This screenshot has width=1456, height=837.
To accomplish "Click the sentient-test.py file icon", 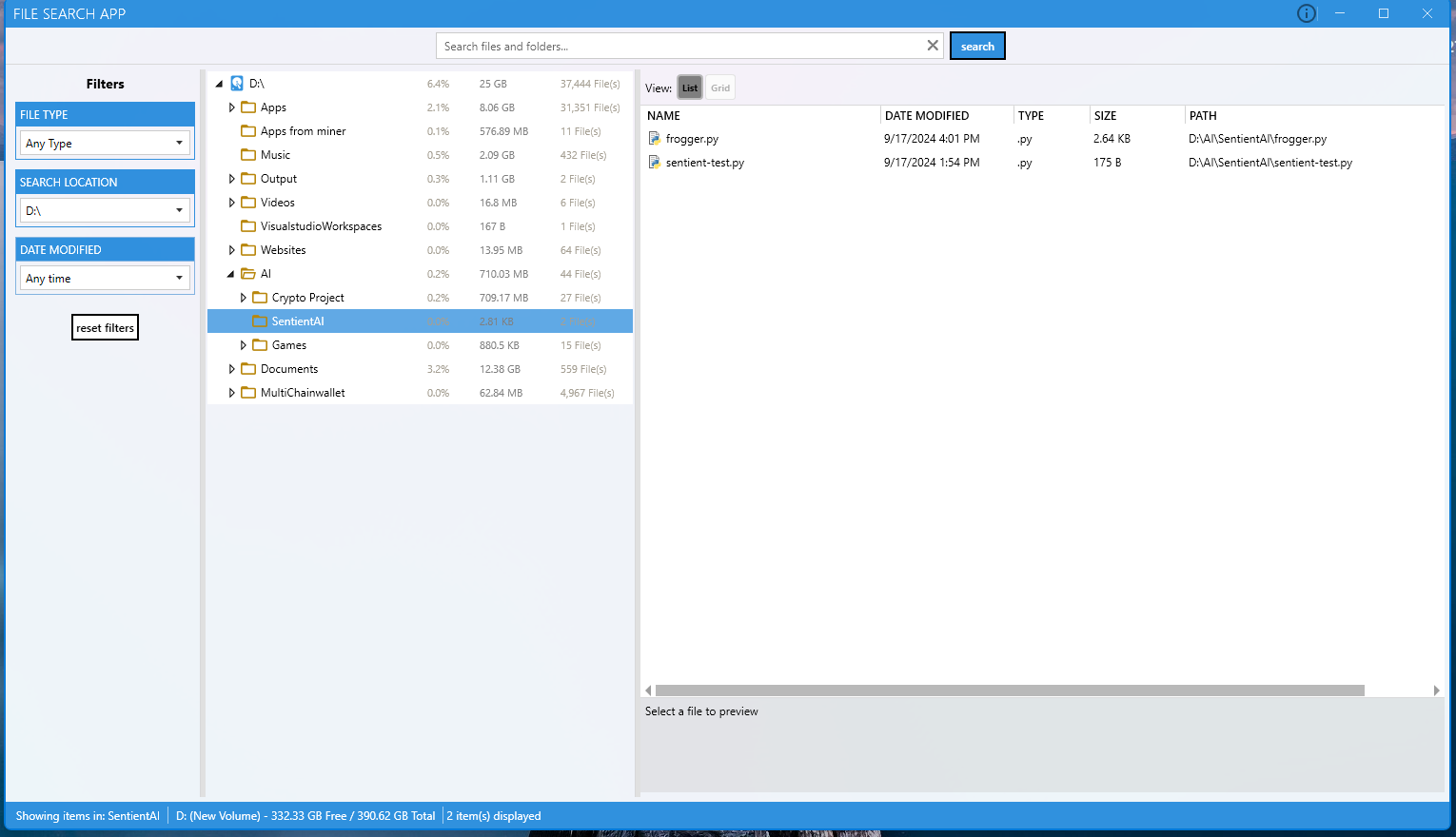I will click(655, 163).
